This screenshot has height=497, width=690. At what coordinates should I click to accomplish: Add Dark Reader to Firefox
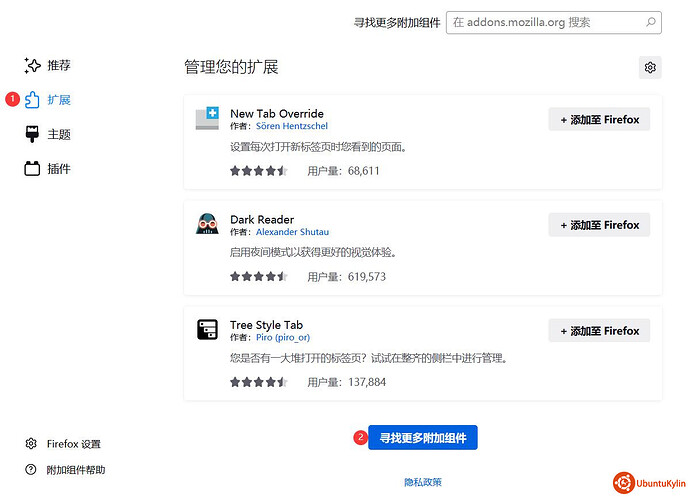(599, 225)
